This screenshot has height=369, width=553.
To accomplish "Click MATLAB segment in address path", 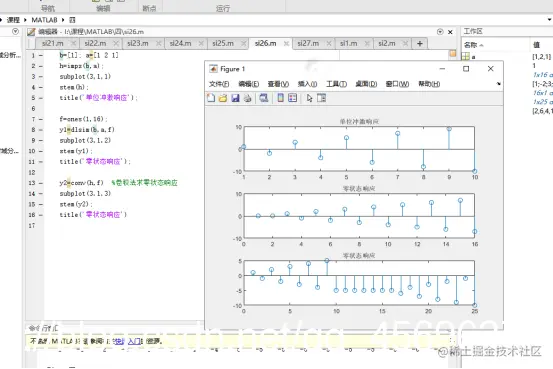I will pos(44,20).
